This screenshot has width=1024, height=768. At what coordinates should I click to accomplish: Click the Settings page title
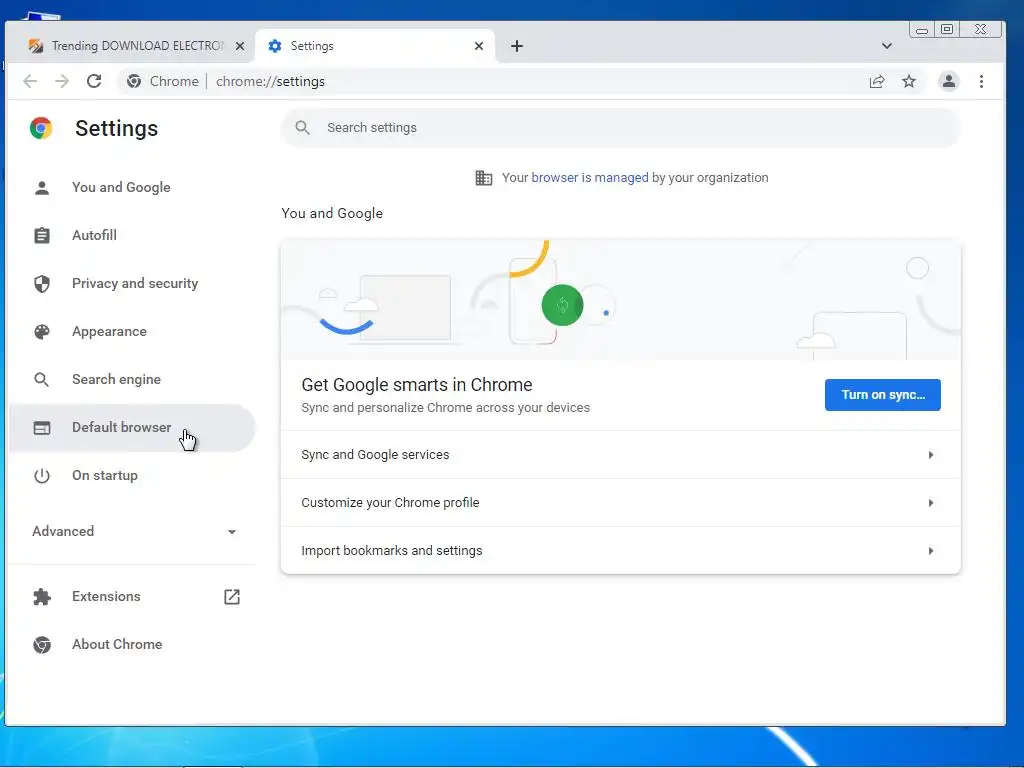coord(116,128)
